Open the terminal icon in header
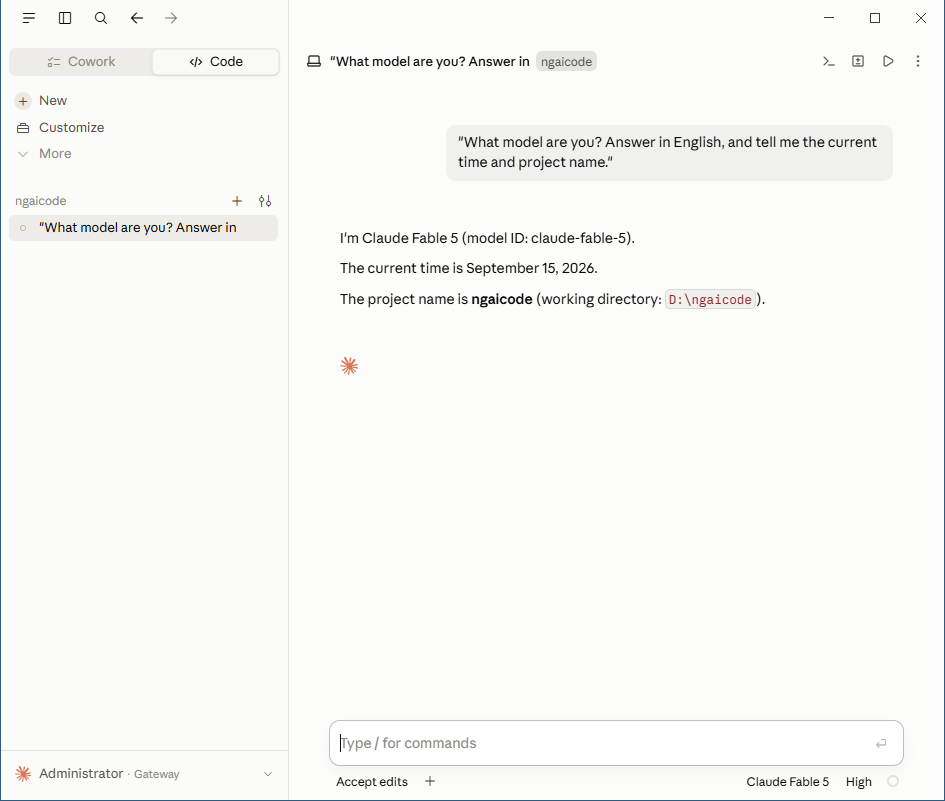 pyautogui.click(x=829, y=61)
